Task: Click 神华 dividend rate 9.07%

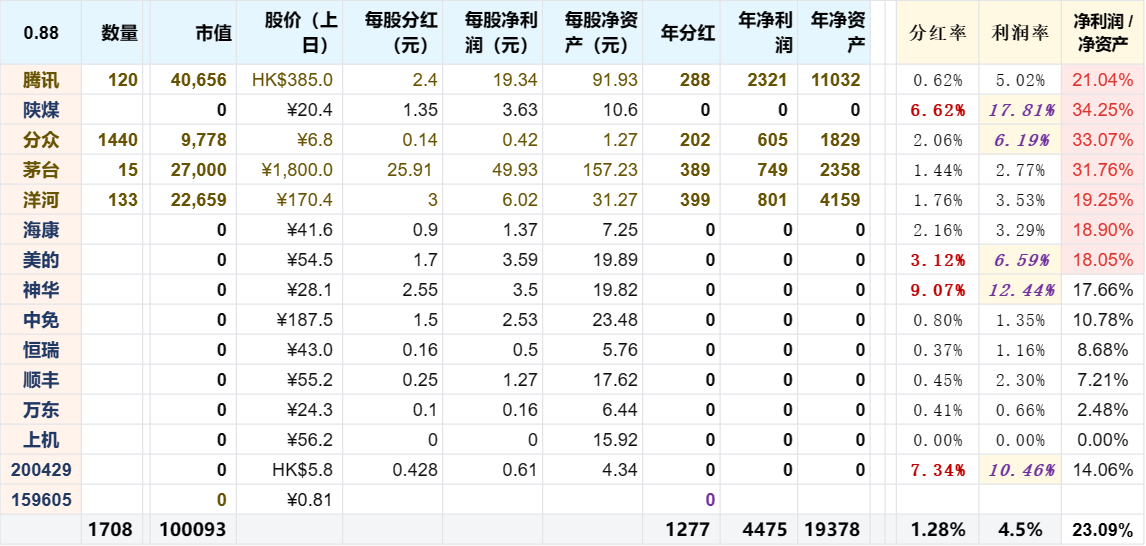Action: pyautogui.click(x=938, y=290)
